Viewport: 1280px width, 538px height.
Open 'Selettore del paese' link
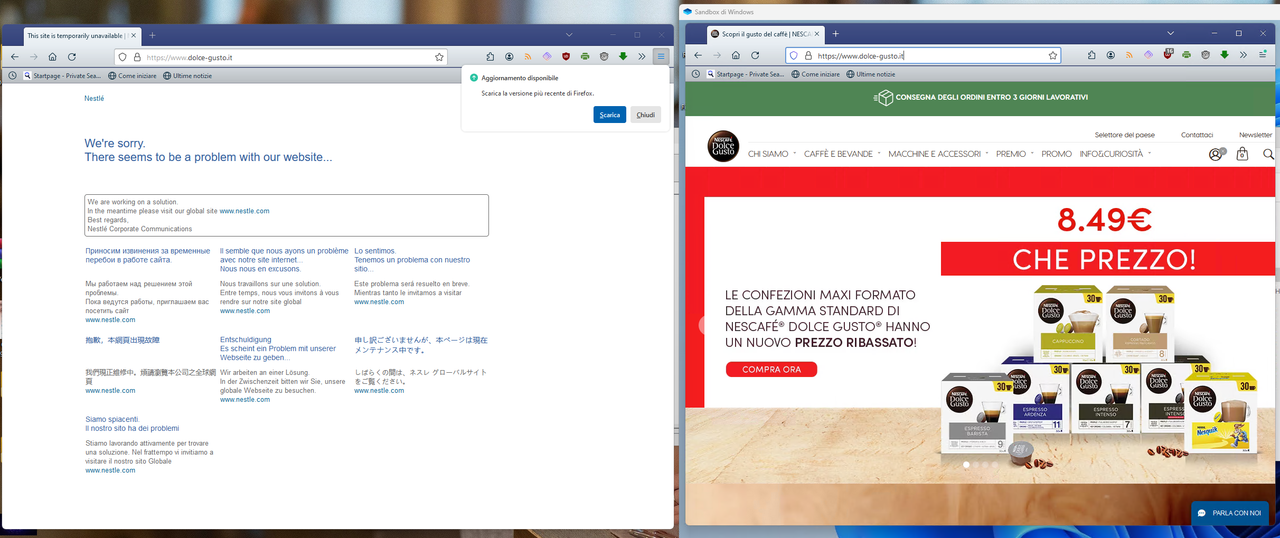pos(1124,135)
